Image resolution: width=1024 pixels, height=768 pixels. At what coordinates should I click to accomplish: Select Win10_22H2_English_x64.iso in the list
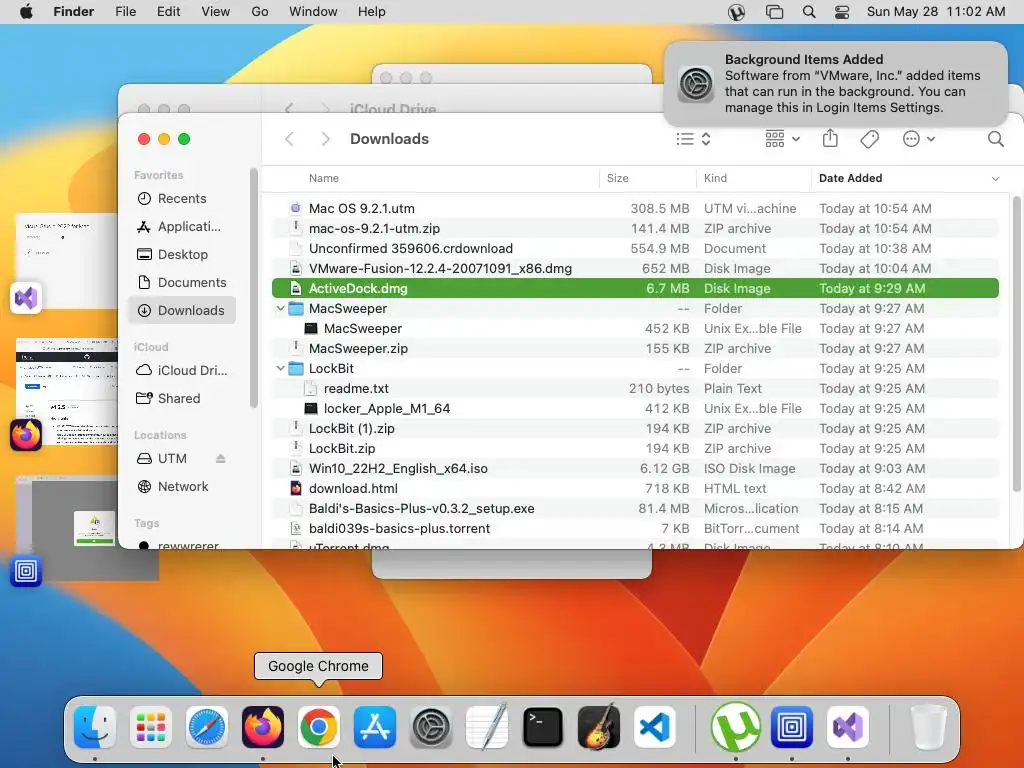635,468
